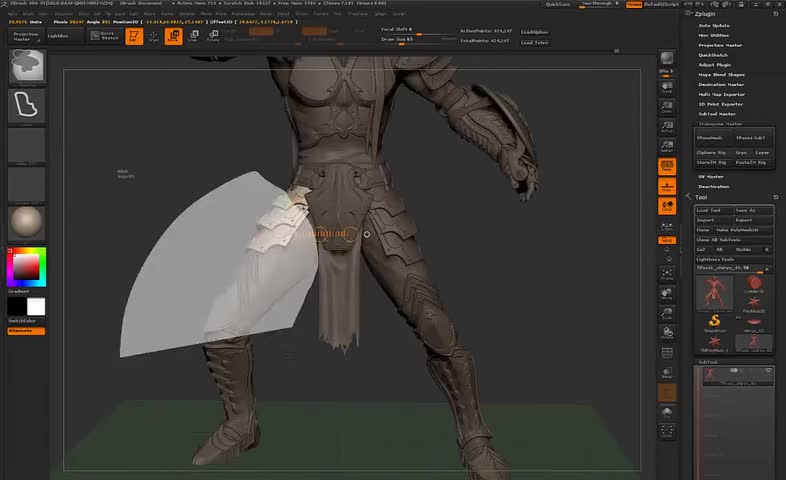Click the Zoom canvas icon
This screenshot has width=786, height=480.
coord(667,107)
